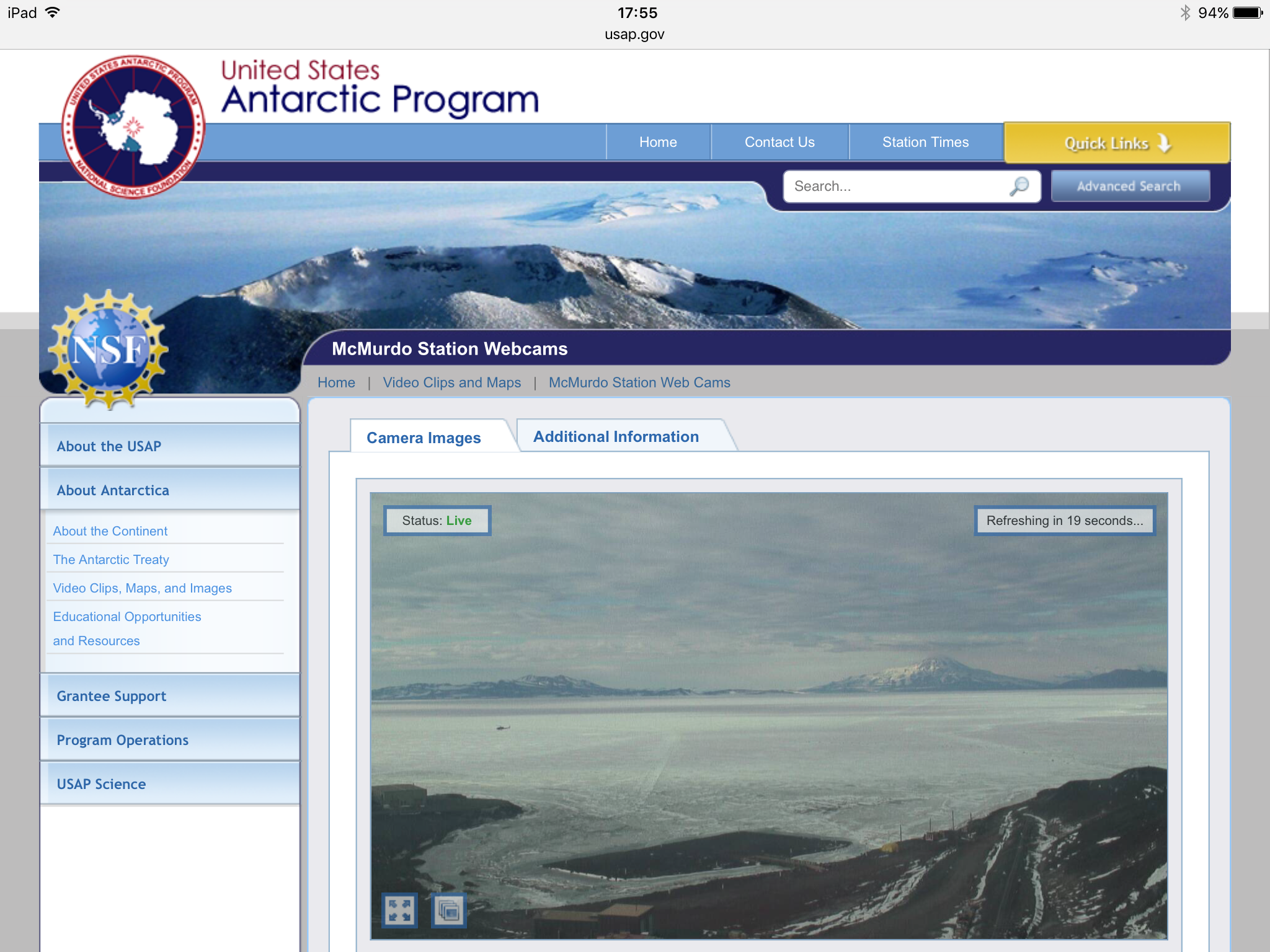Image resolution: width=1270 pixels, height=952 pixels.
Task: Select the Camera Images tab
Action: point(424,438)
